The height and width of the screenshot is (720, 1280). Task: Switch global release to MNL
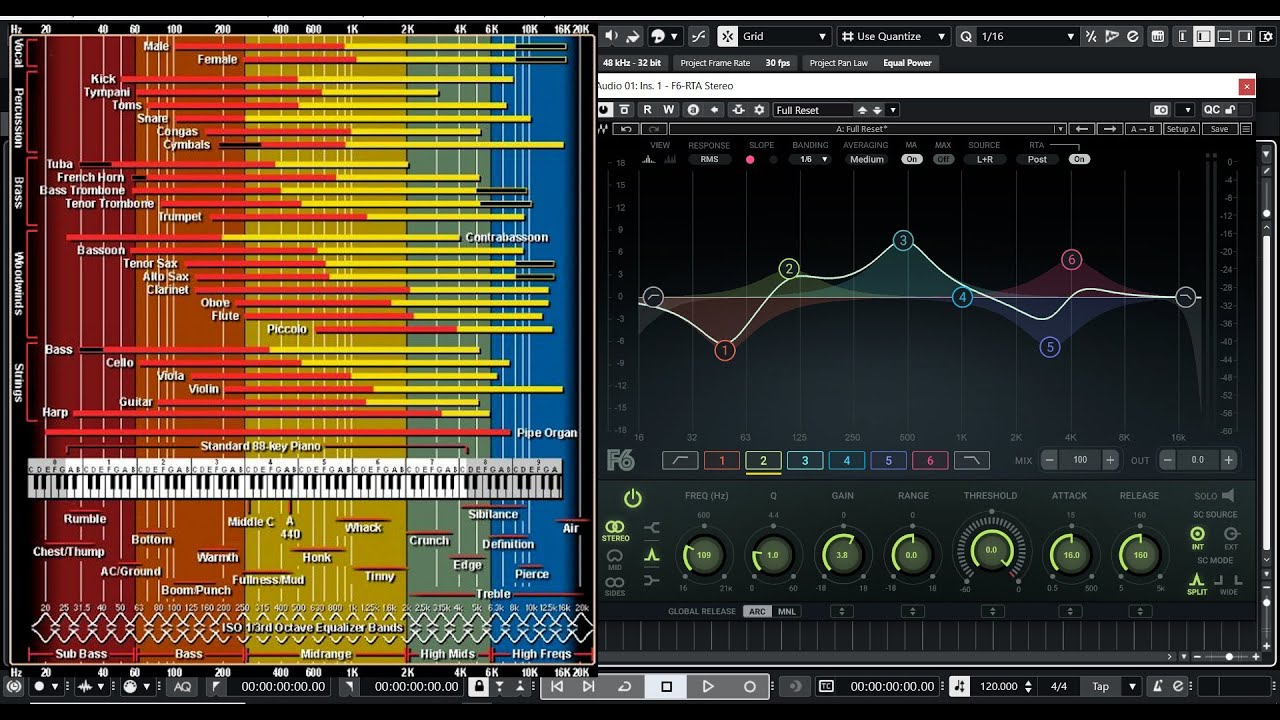coord(787,611)
